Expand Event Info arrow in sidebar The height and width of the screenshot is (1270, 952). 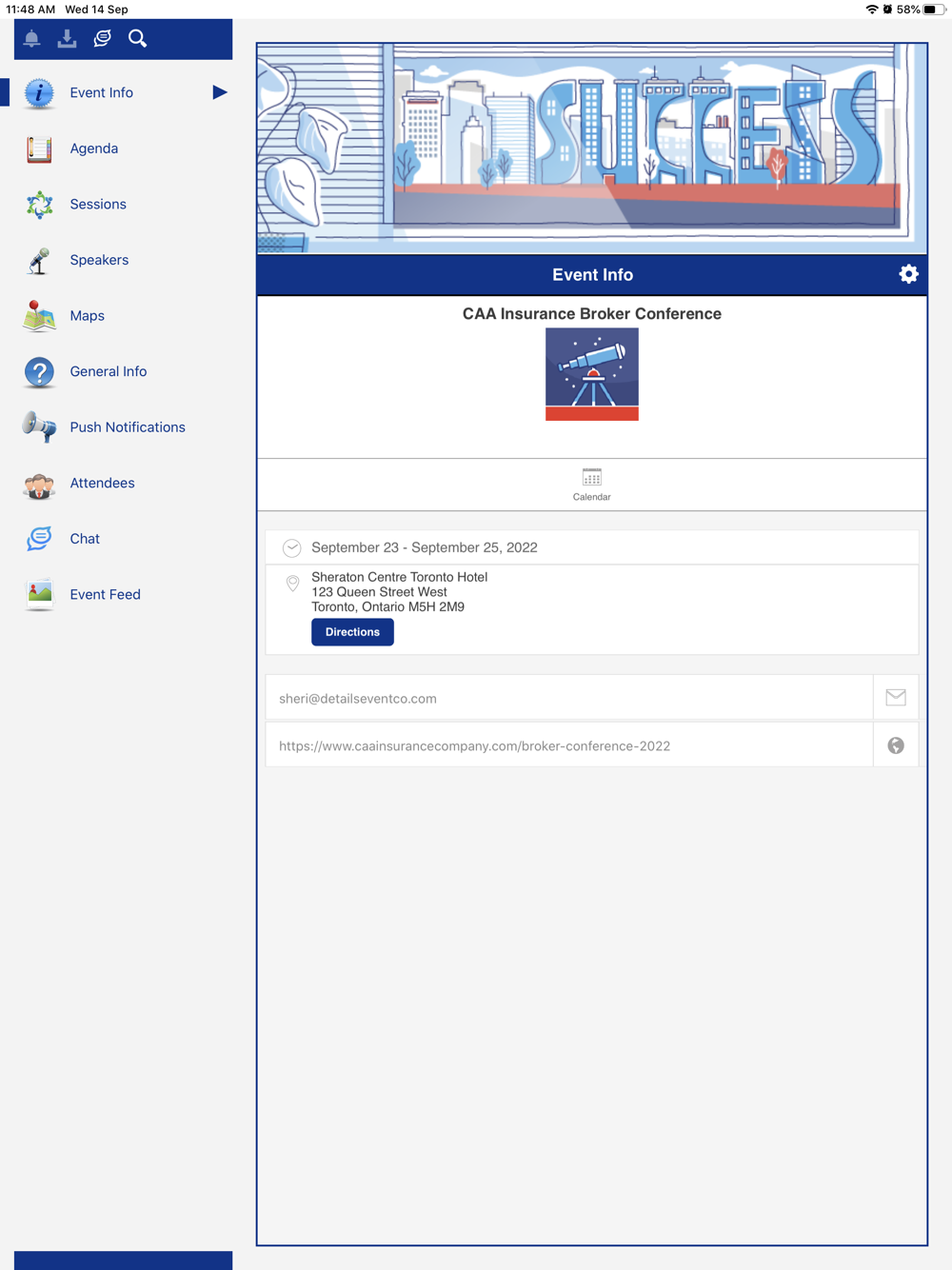[x=220, y=92]
